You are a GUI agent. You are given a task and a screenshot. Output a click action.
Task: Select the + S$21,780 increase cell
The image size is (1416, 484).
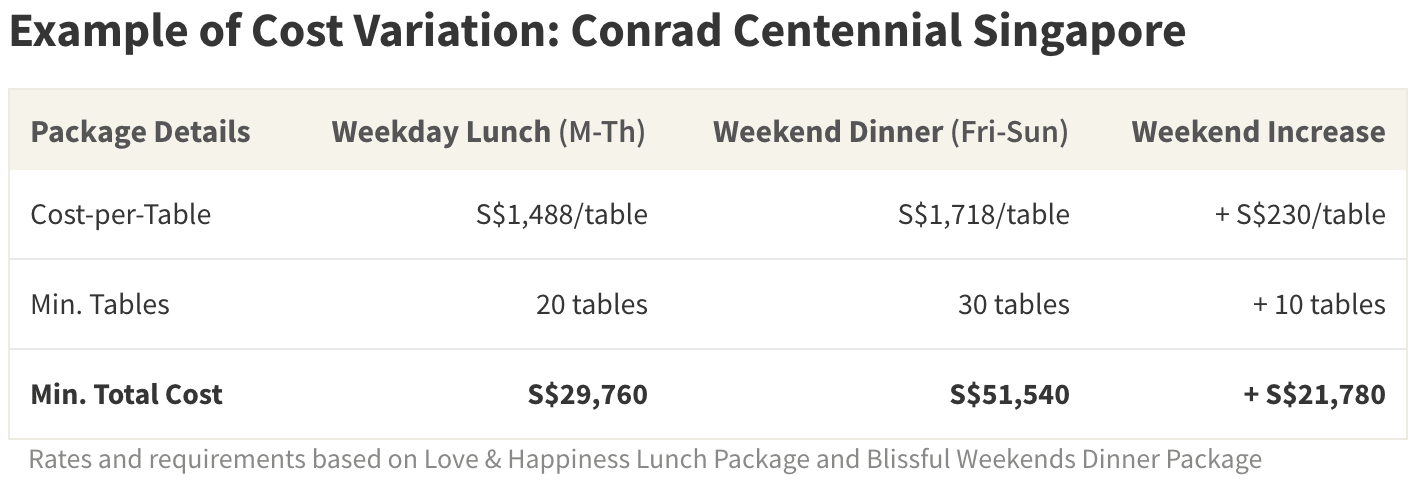pyautogui.click(x=1314, y=394)
